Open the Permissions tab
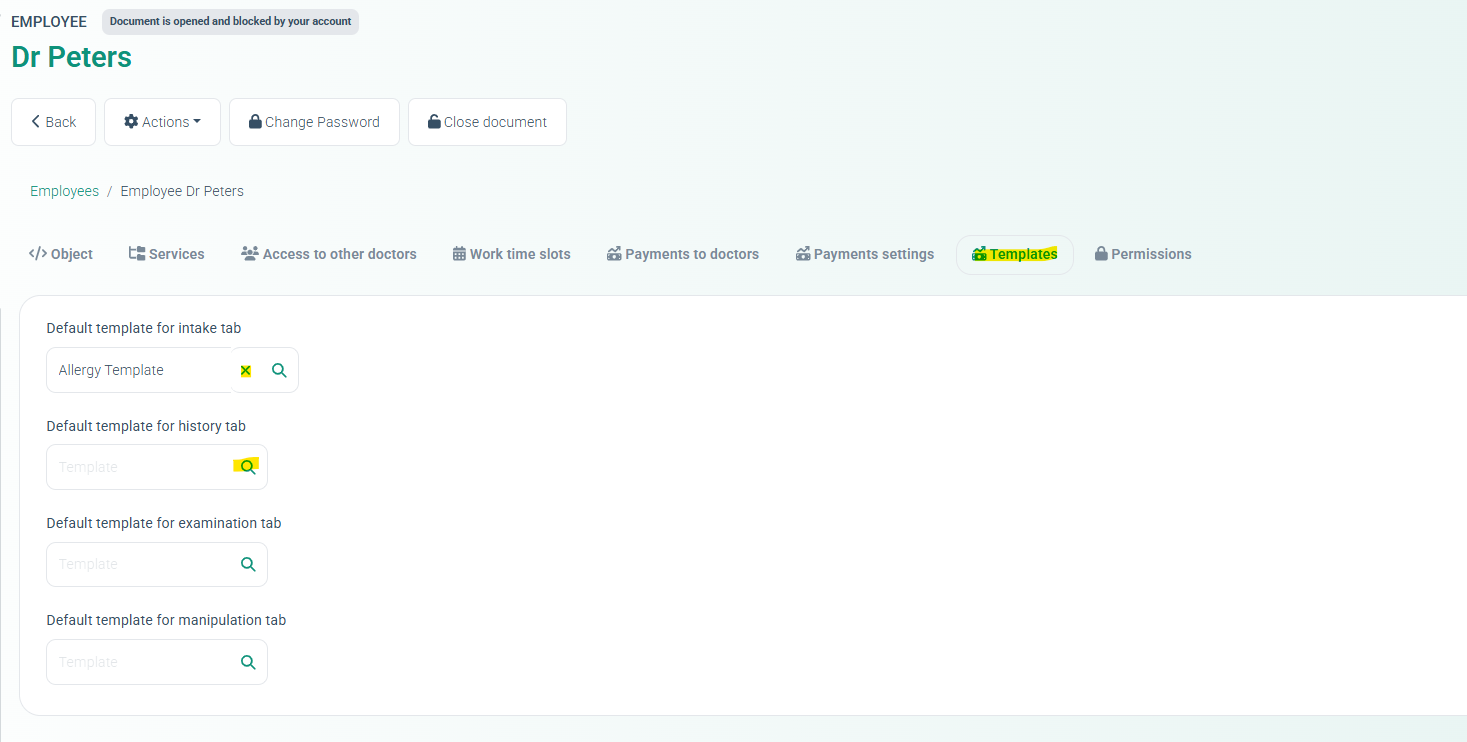This screenshot has height=742, width=1467. 1142,254
